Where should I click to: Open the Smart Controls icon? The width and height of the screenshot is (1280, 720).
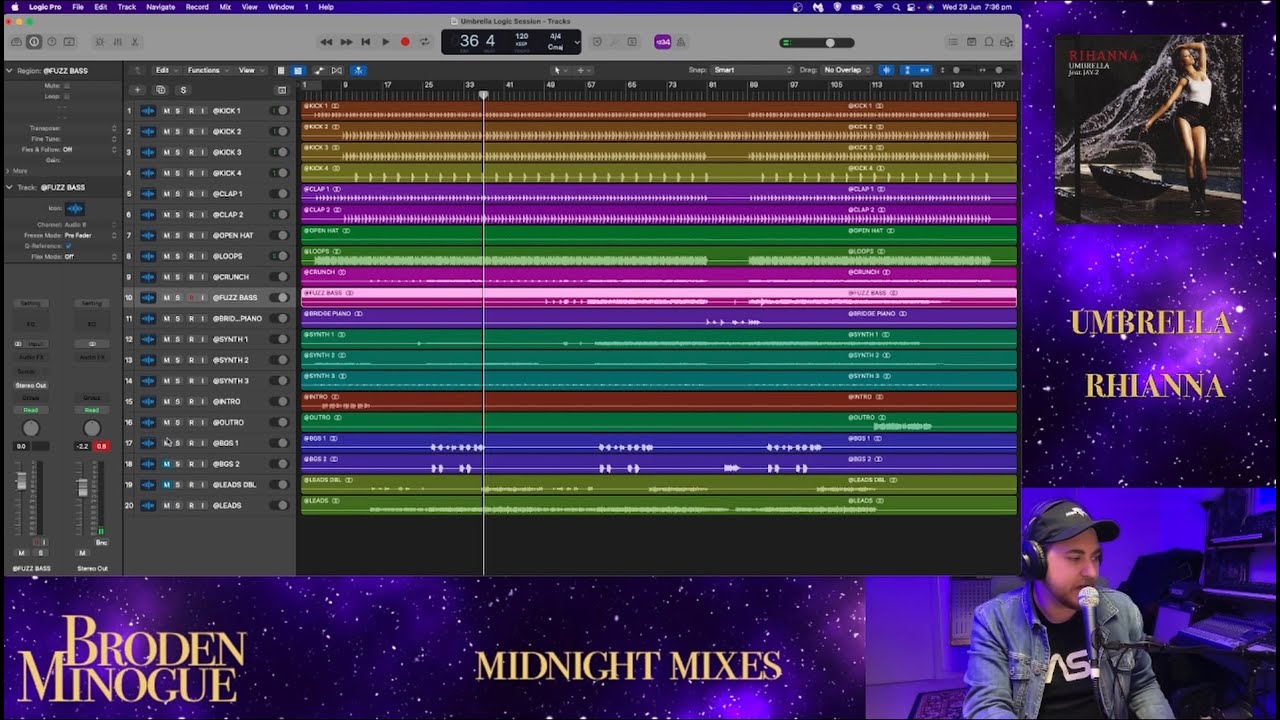(98, 42)
